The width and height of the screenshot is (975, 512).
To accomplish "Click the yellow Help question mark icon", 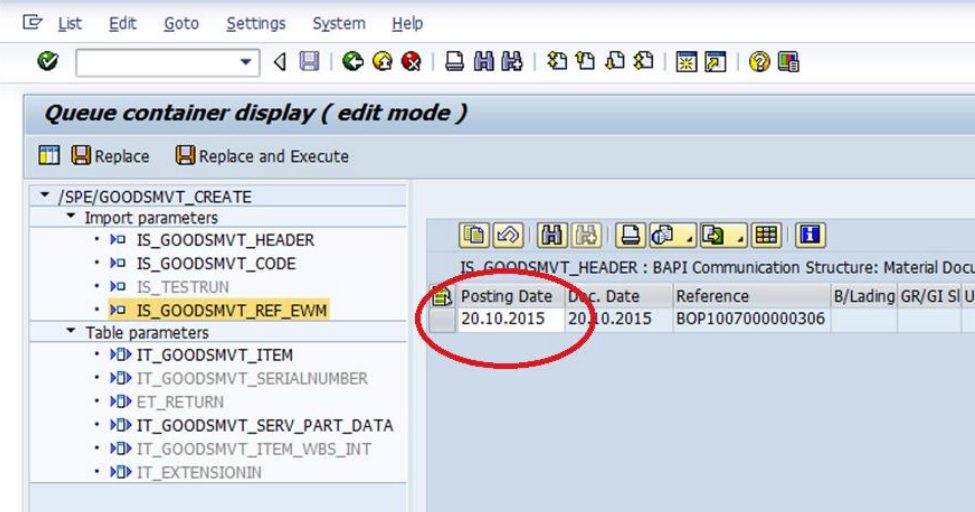I will [760, 62].
